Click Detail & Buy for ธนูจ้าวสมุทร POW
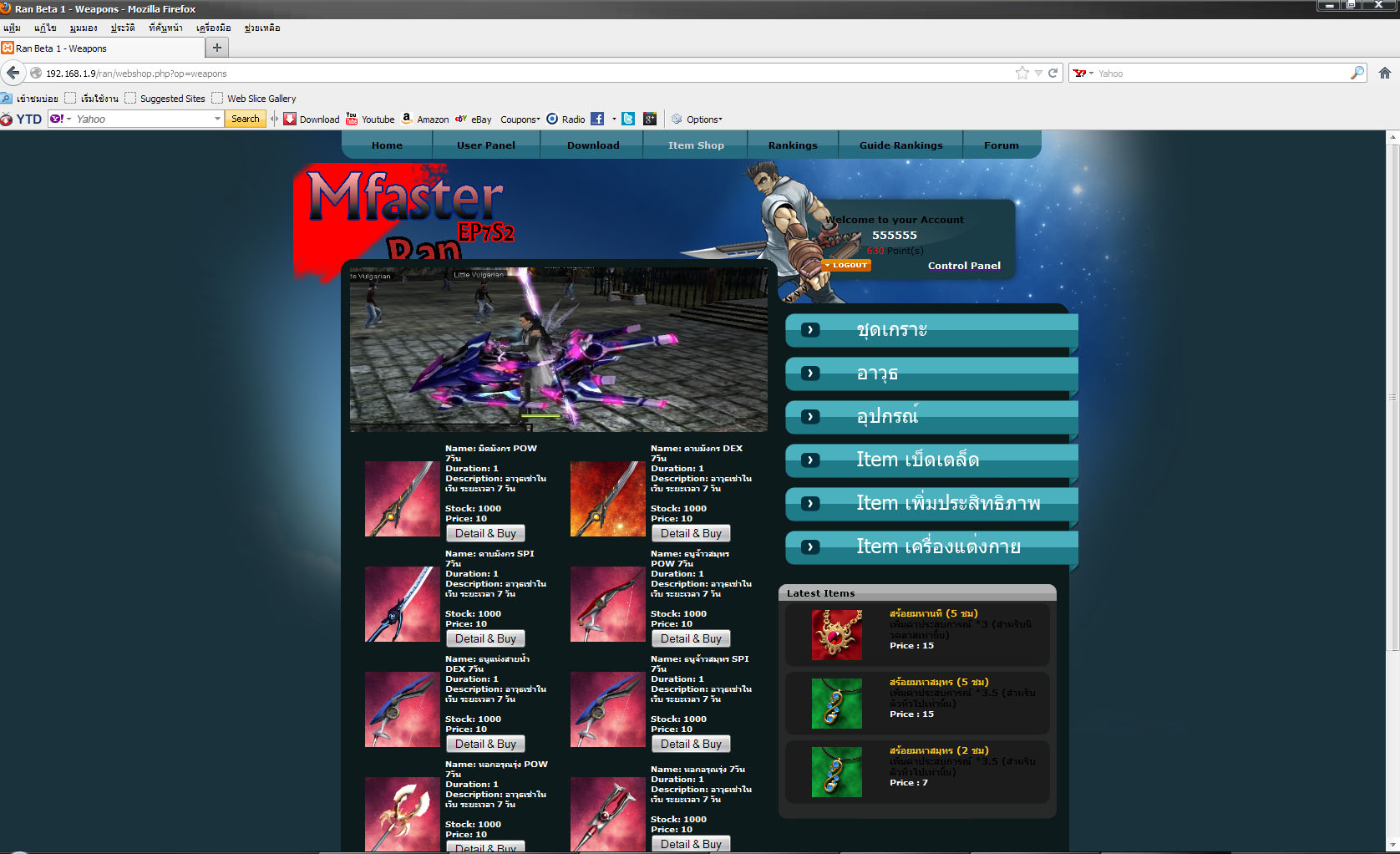The height and width of the screenshot is (854, 1400). click(691, 638)
